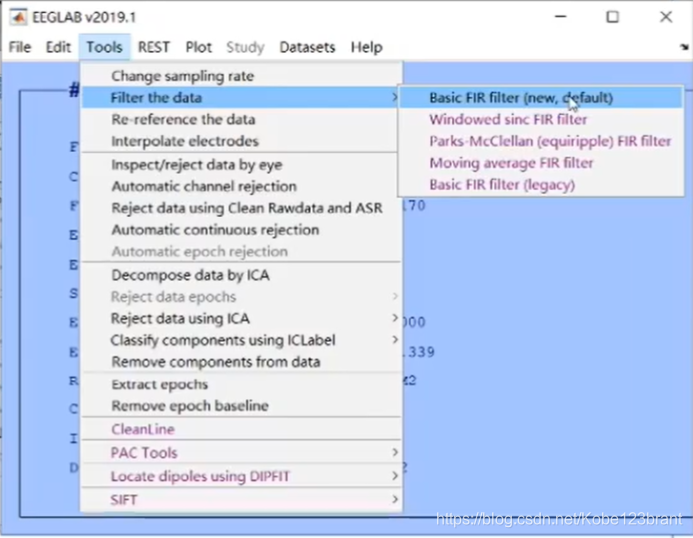Open the Help menu
The width and height of the screenshot is (693, 538).
point(366,47)
